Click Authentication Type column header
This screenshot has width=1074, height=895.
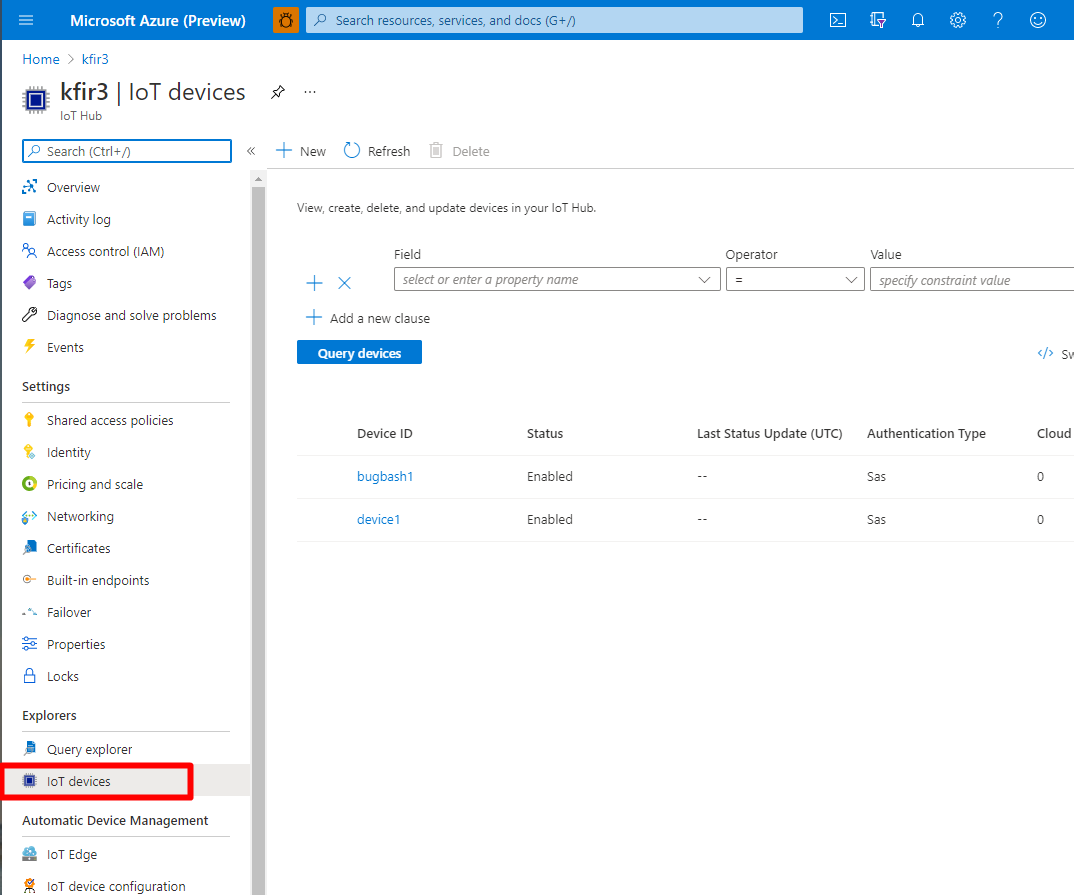(926, 433)
